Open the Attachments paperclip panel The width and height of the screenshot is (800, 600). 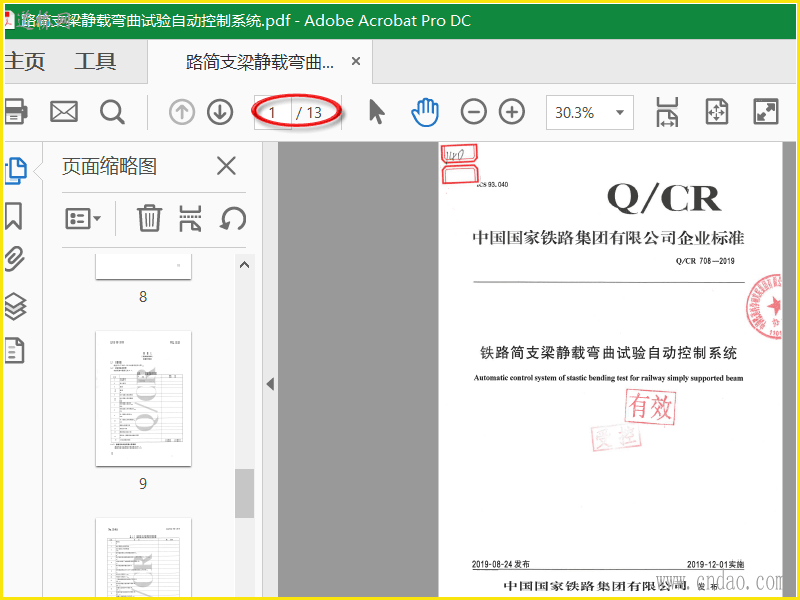coord(15,259)
